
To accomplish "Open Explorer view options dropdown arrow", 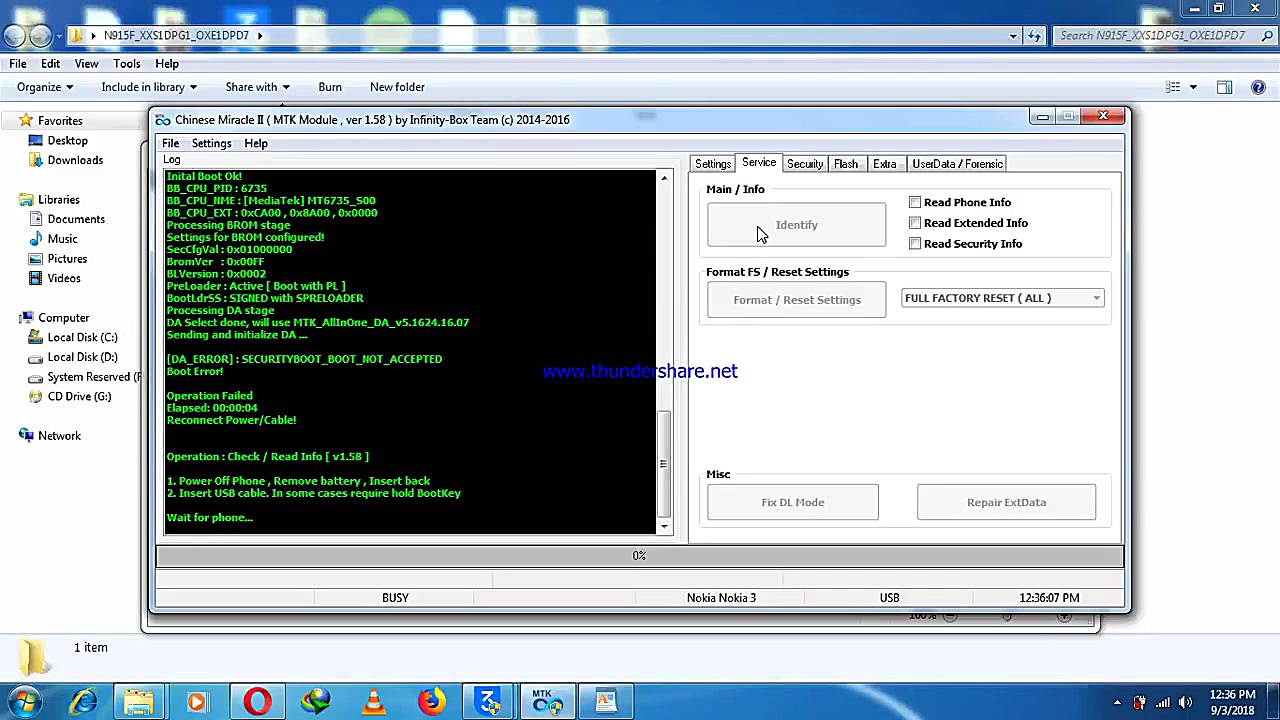I will (x=1193, y=87).
